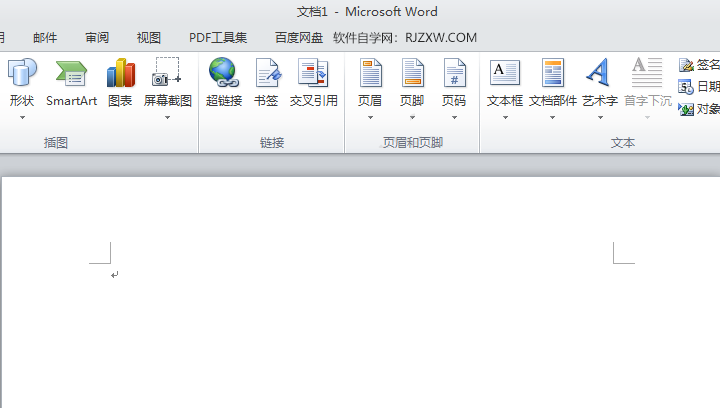This screenshot has height=408, width=720.
Task: Click the Screenshot (屏幕截图) camera icon
Action: [167, 72]
